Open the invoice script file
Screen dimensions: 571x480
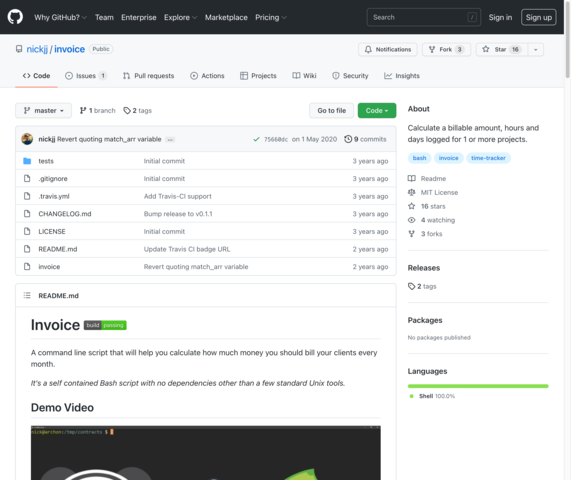49,267
